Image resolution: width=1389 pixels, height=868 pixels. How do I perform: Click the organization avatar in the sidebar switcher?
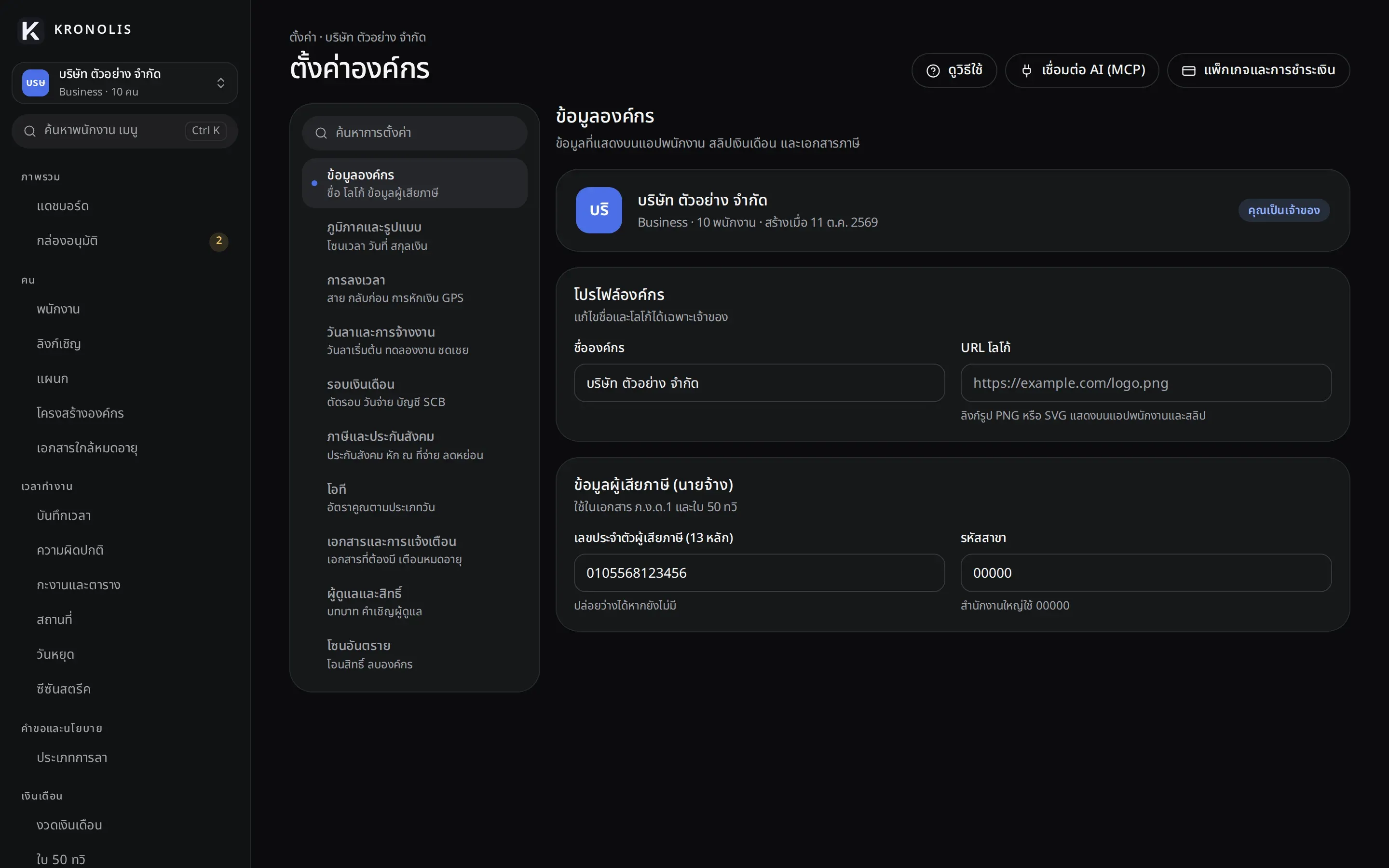click(x=36, y=82)
